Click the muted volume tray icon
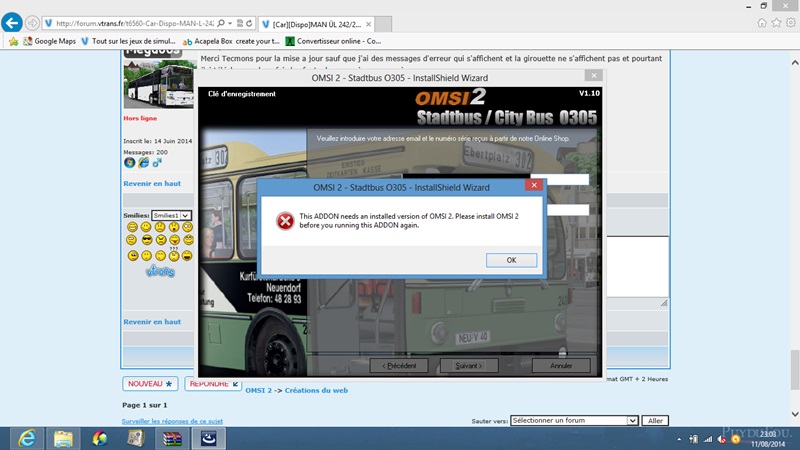 pos(722,439)
